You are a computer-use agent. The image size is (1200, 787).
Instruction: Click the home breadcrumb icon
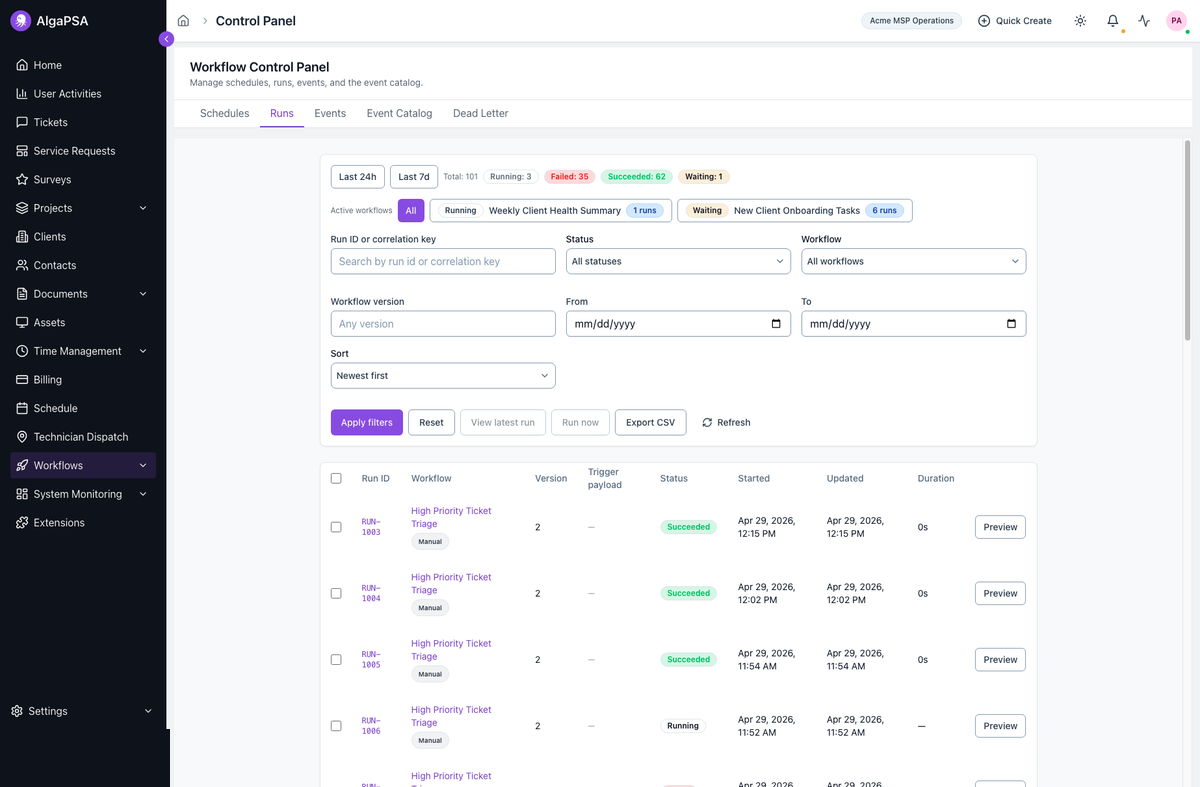tap(183, 21)
